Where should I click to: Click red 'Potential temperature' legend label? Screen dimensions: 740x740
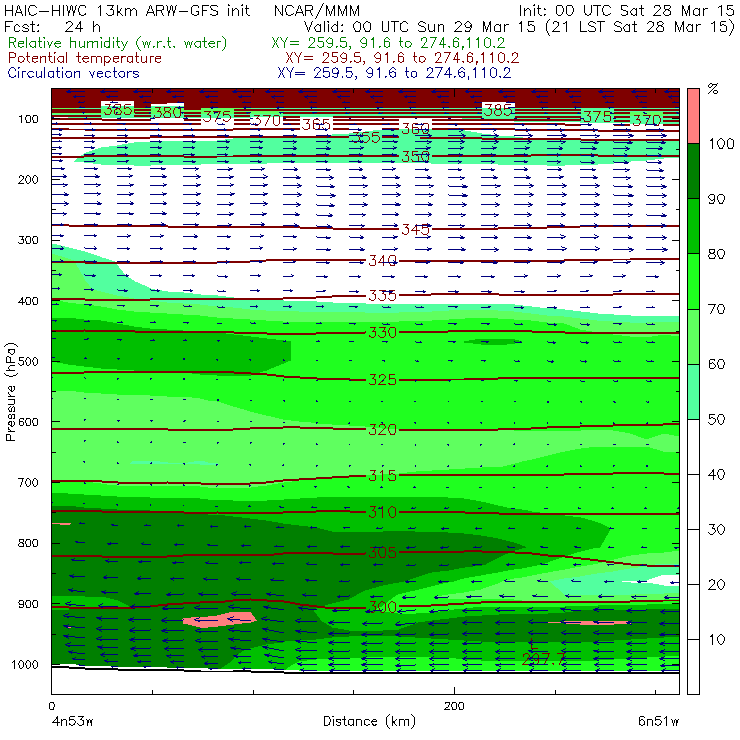tap(84, 58)
